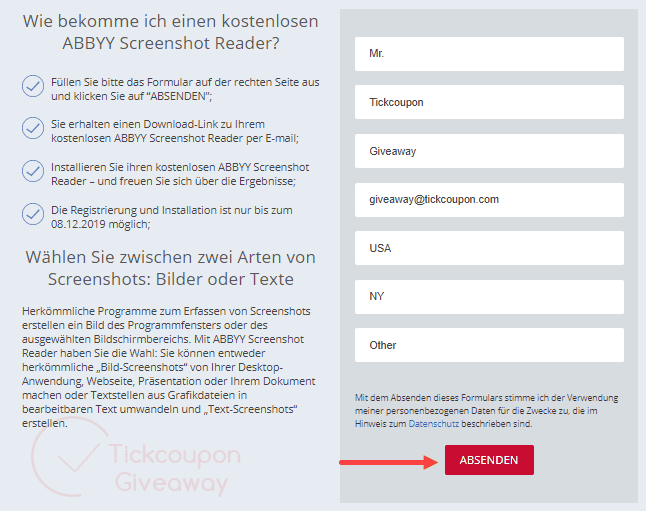Click checkmark icon beside 'Die Registrierung und Installation'

[x=33, y=214]
